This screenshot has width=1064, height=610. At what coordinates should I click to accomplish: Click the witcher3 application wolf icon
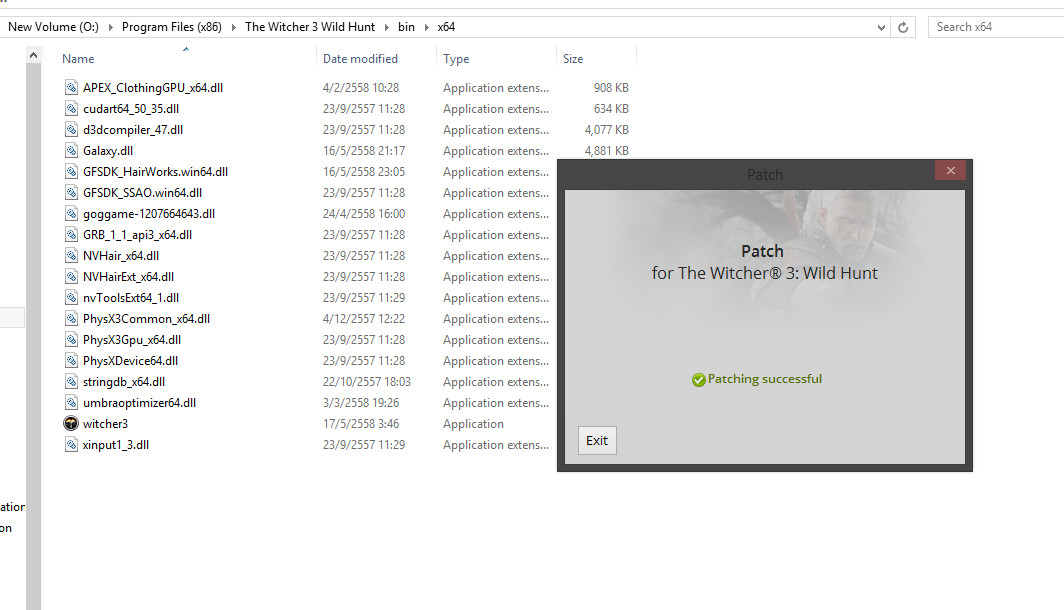click(x=71, y=424)
